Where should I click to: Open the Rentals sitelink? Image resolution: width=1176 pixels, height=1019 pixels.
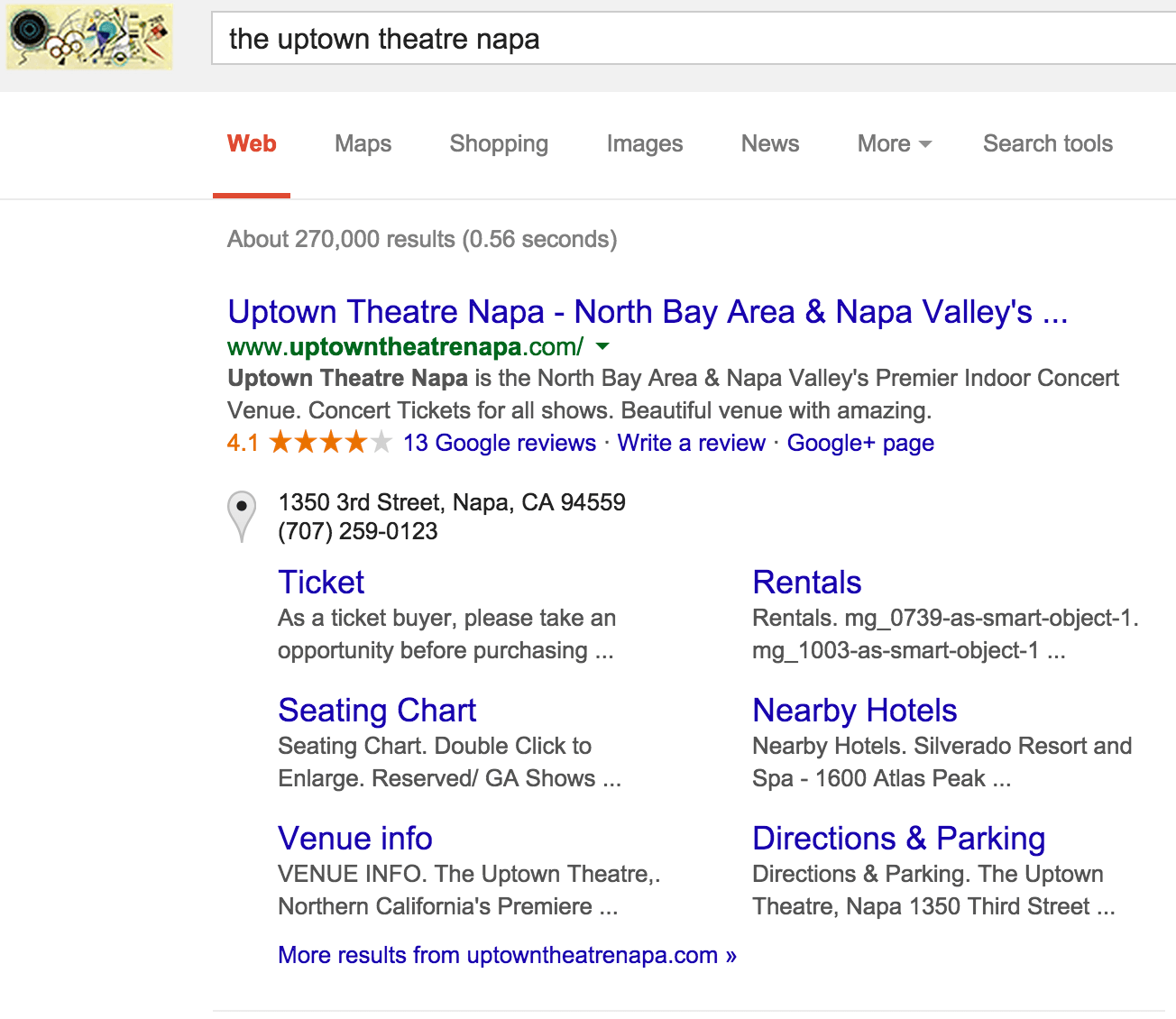coord(807,583)
